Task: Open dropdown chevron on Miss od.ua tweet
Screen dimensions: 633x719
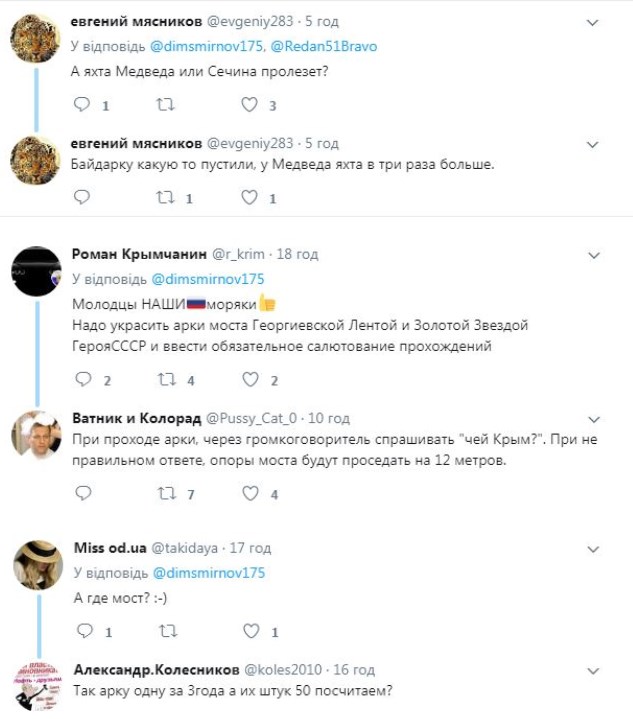Action: point(592,548)
